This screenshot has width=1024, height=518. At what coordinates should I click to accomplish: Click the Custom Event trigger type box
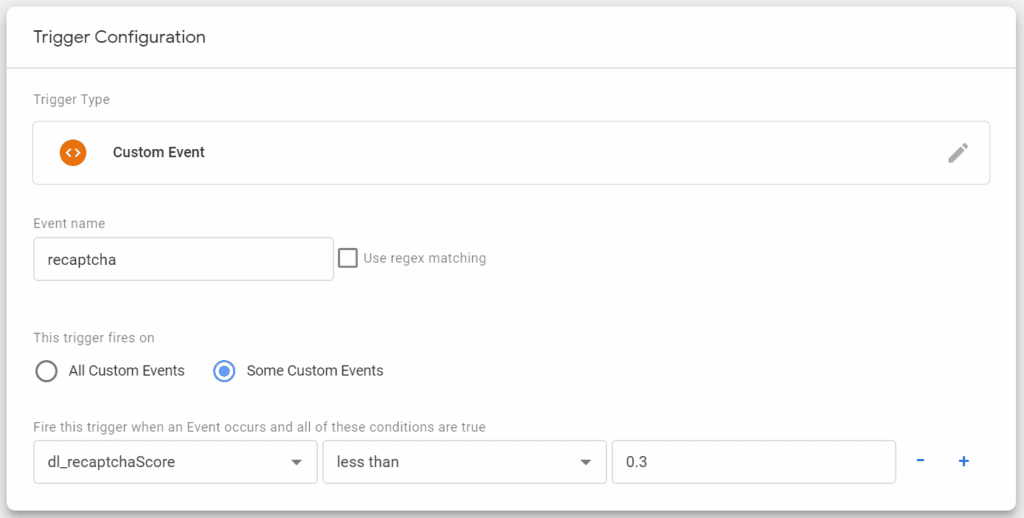(511, 152)
